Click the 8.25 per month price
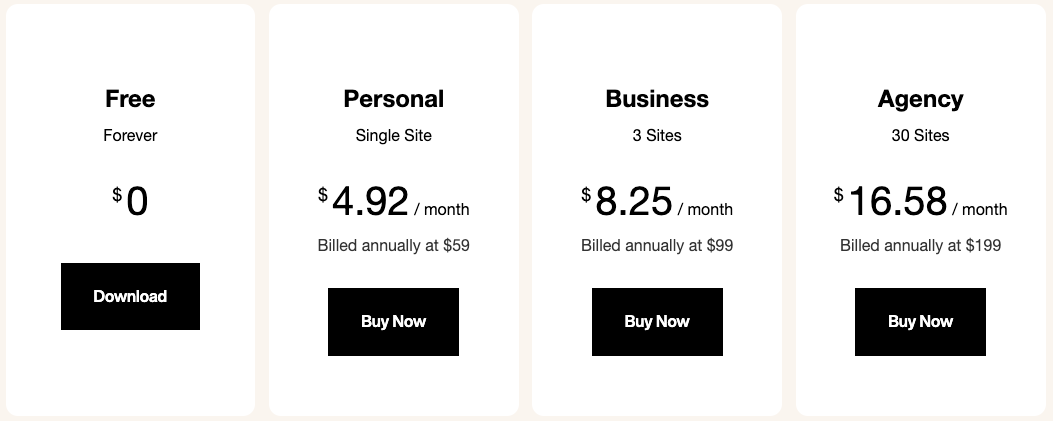Screen dimensions: 1053x421 [657, 201]
